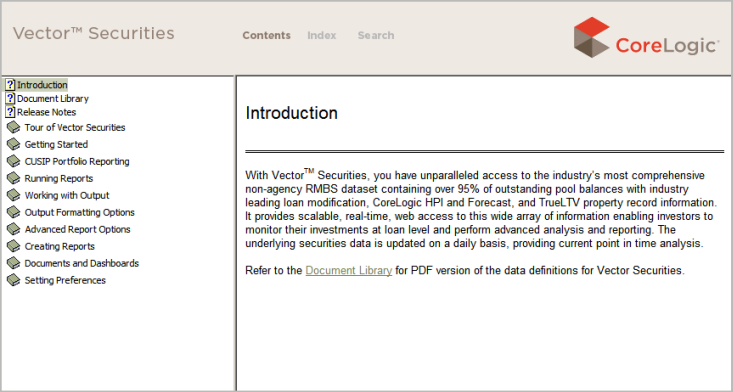Click the Vector Securities header title

point(93,33)
